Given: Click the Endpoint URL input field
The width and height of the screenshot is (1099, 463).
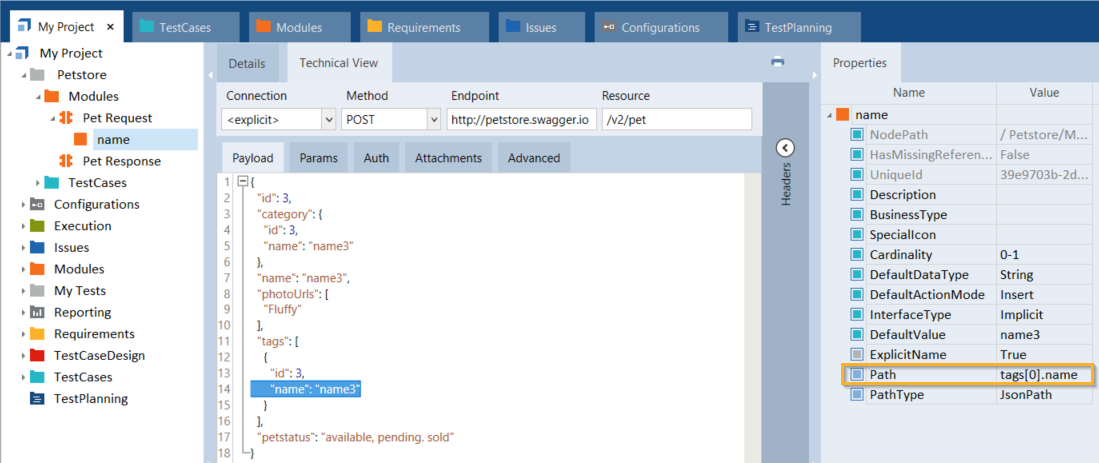Looking at the screenshot, I should pyautogui.click(x=520, y=120).
